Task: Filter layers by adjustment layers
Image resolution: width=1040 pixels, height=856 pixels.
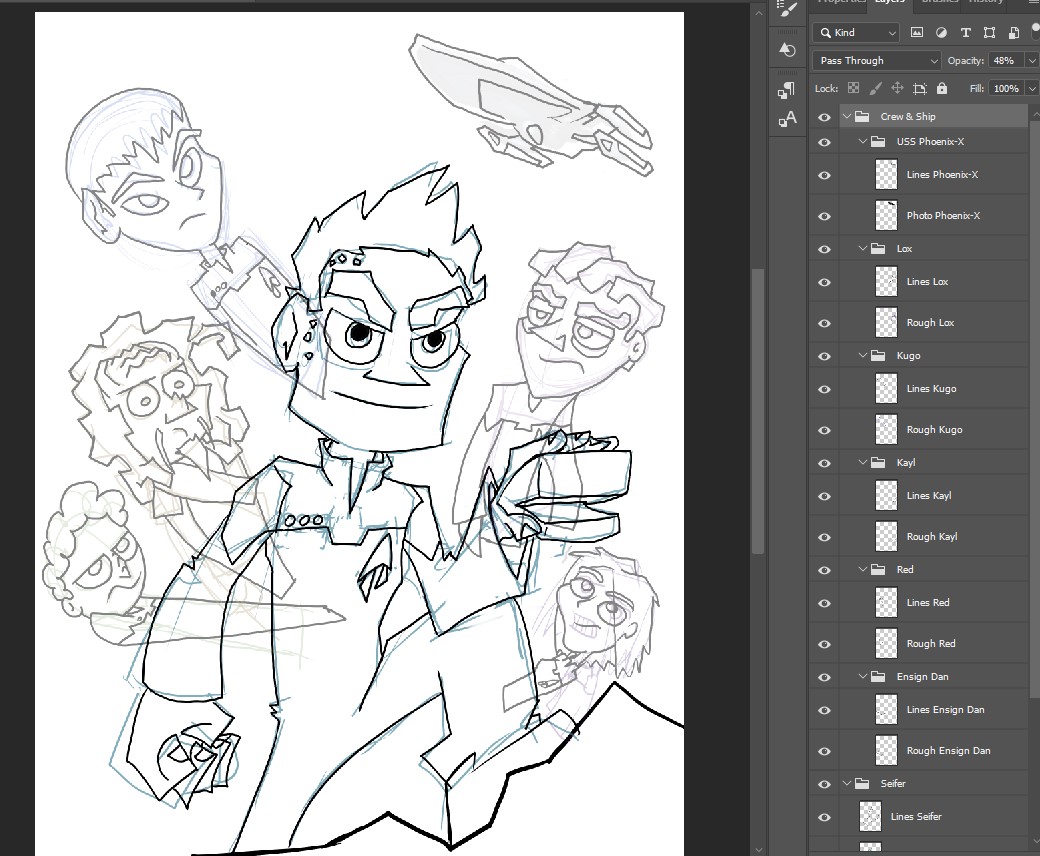Action: [941, 32]
